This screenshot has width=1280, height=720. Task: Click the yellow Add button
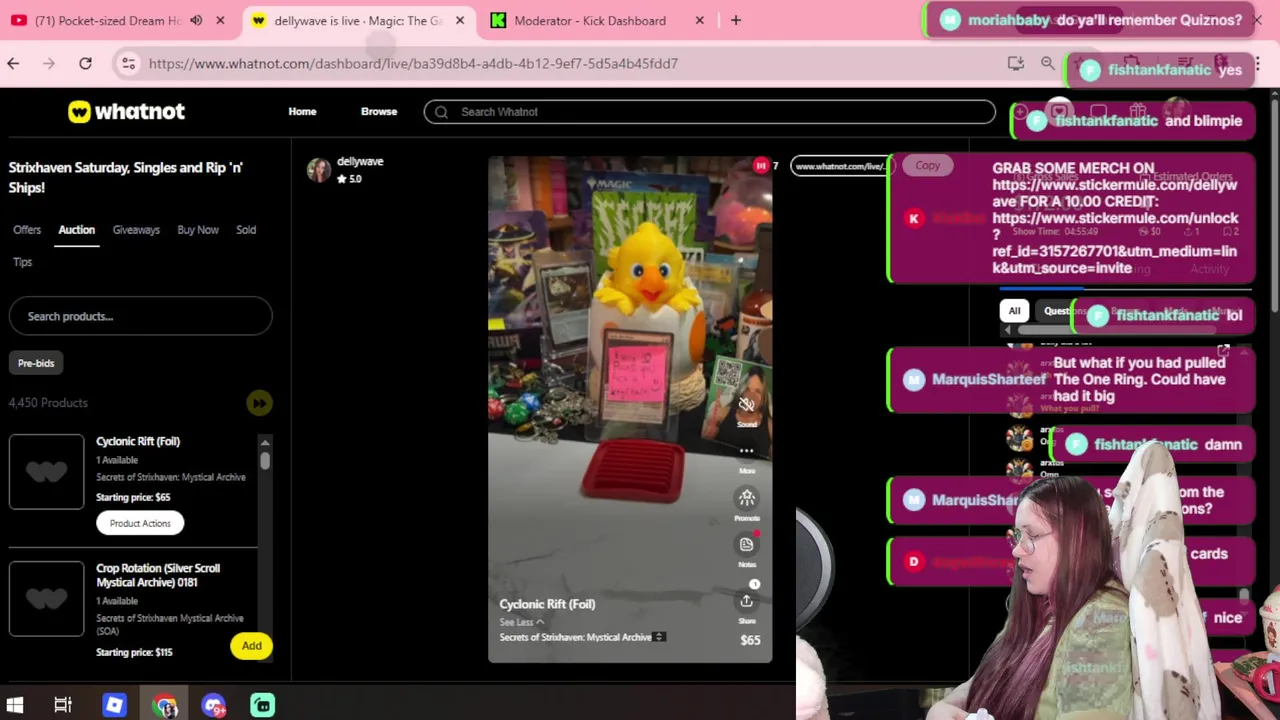(x=252, y=646)
